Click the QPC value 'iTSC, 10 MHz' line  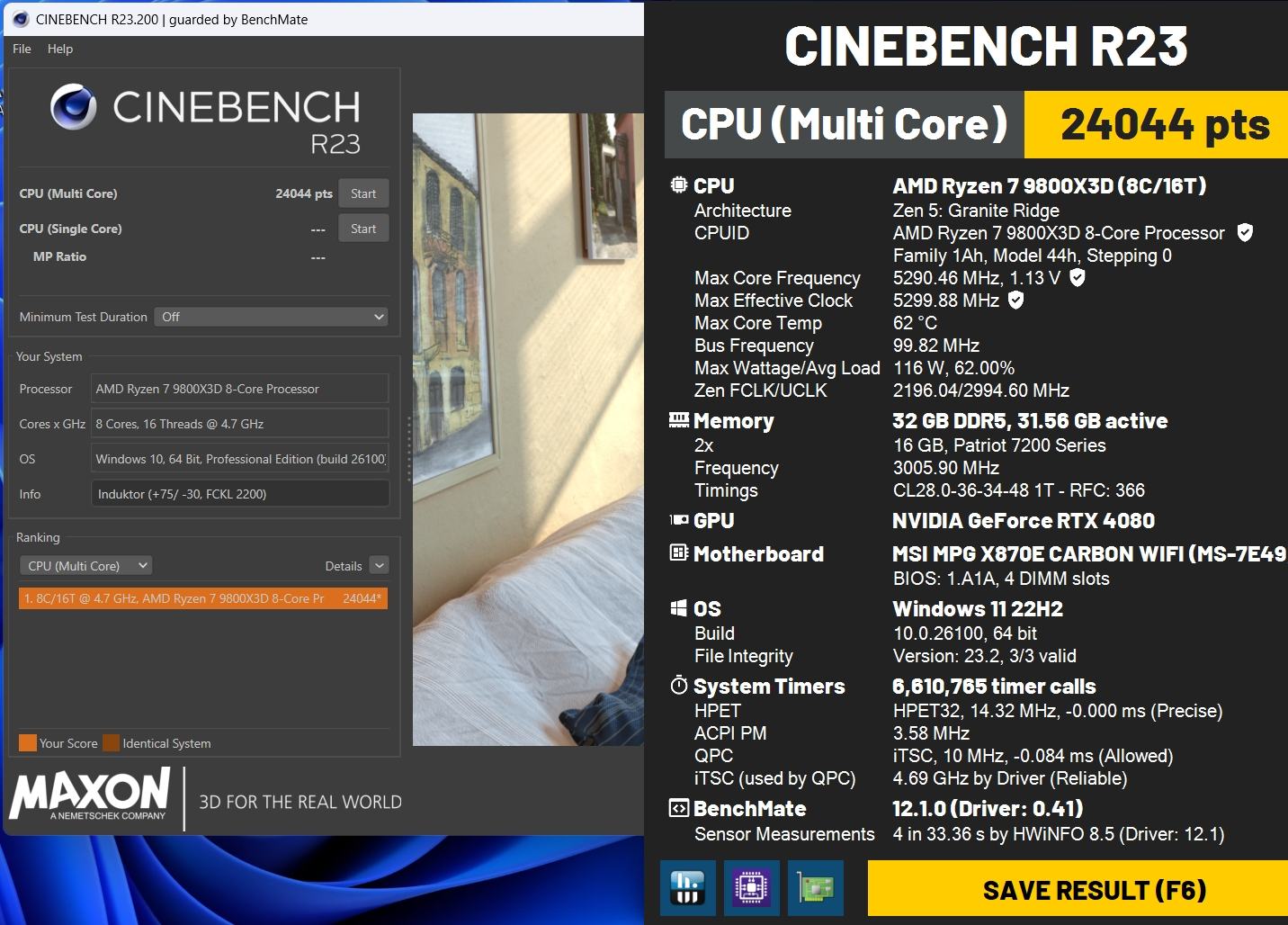click(x=1033, y=756)
